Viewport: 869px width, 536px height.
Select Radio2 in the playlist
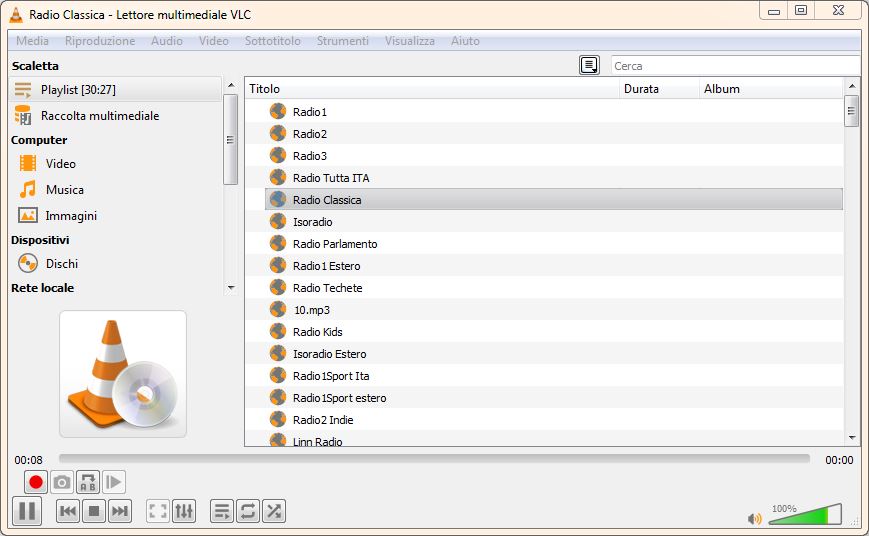(554, 134)
